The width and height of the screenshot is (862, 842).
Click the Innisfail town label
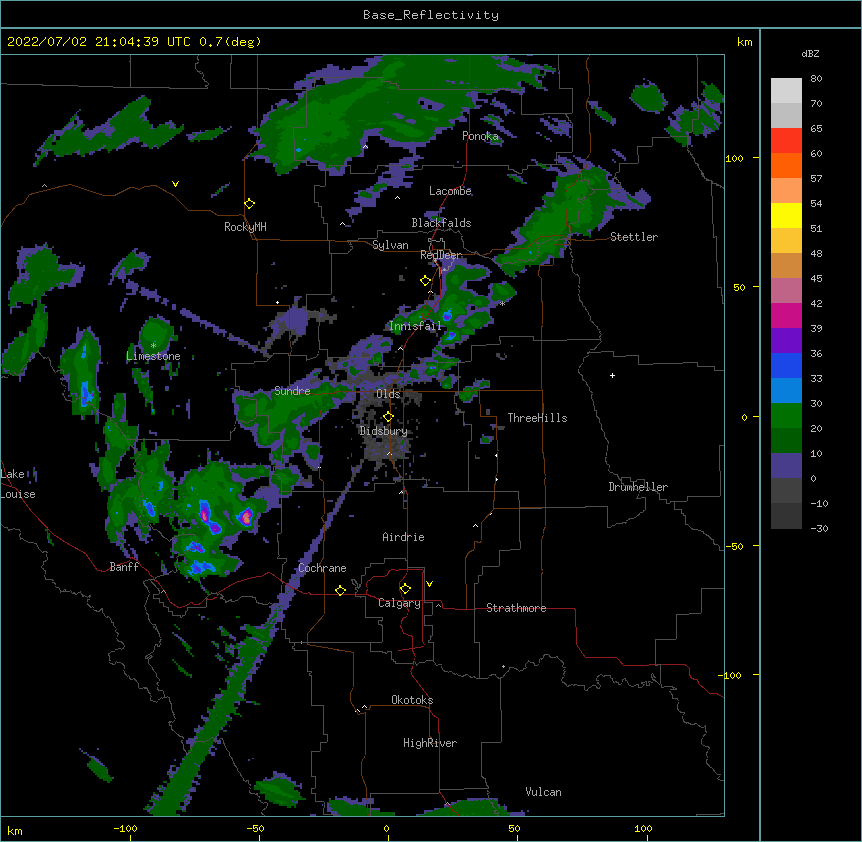coord(415,326)
